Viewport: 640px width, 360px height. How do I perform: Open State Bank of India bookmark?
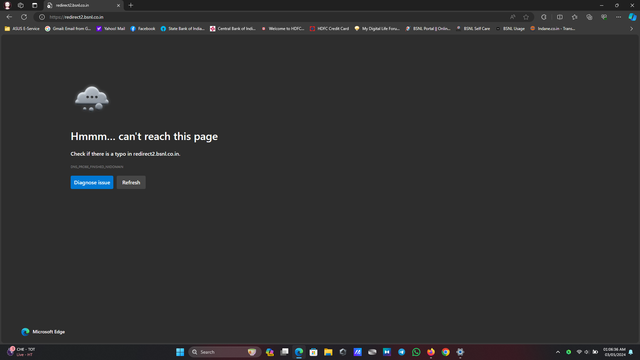tap(182, 29)
